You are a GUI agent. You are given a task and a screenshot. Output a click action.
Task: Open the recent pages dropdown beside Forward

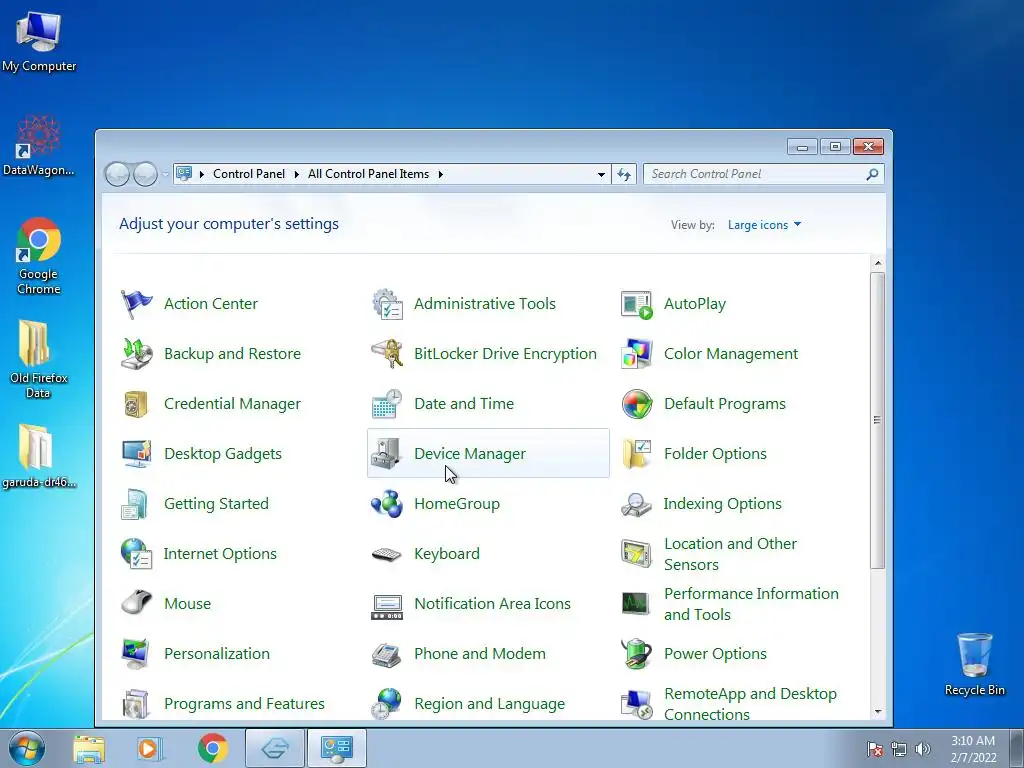coord(165,174)
